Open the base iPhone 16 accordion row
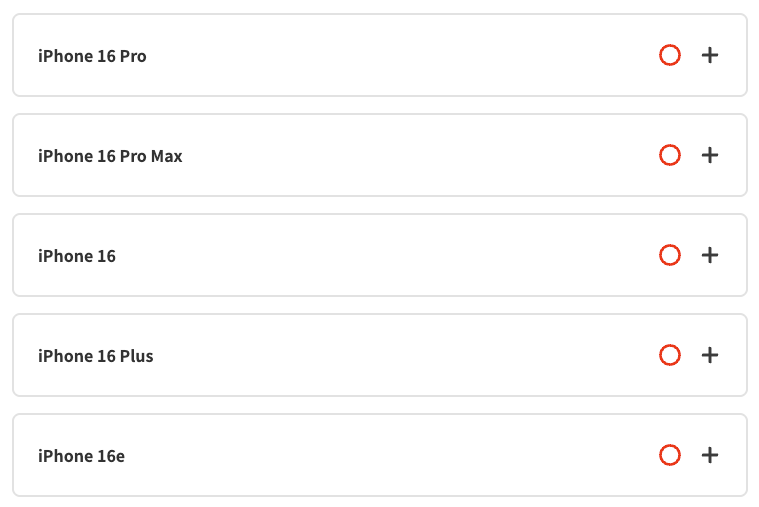 [380, 256]
